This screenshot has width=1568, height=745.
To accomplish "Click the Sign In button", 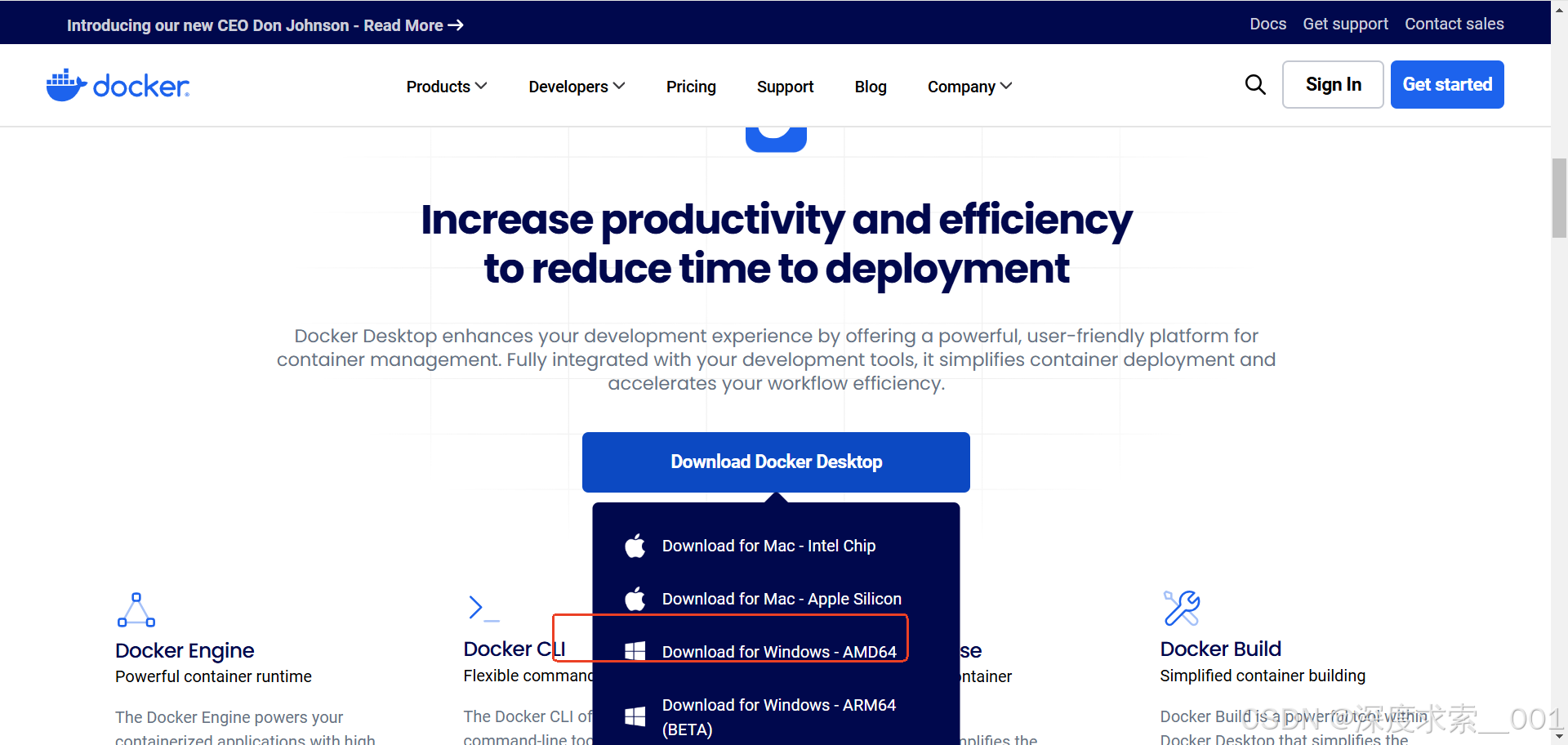I will click(x=1333, y=84).
